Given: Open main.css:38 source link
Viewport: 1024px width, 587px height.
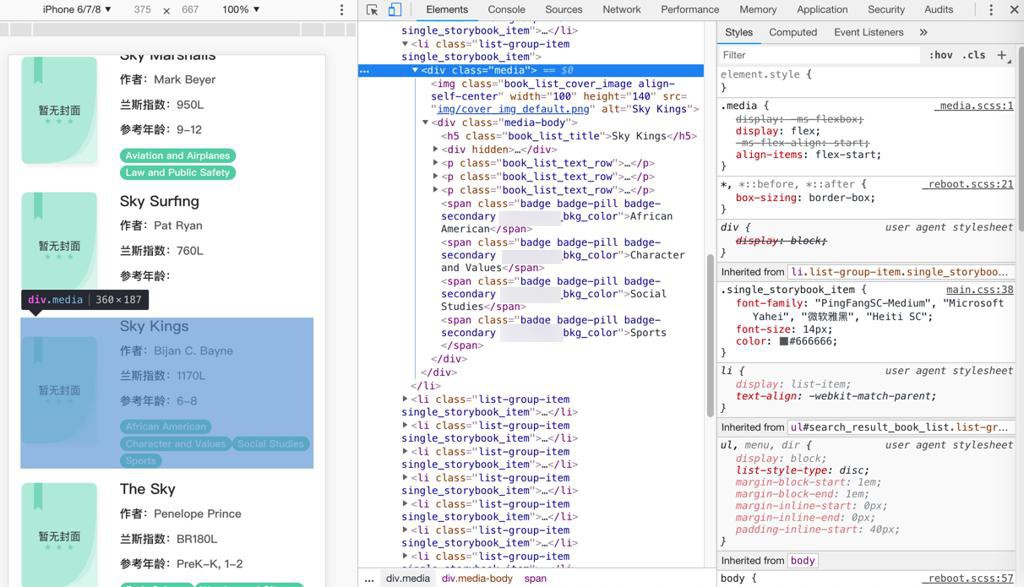Looking at the screenshot, I should (980, 290).
